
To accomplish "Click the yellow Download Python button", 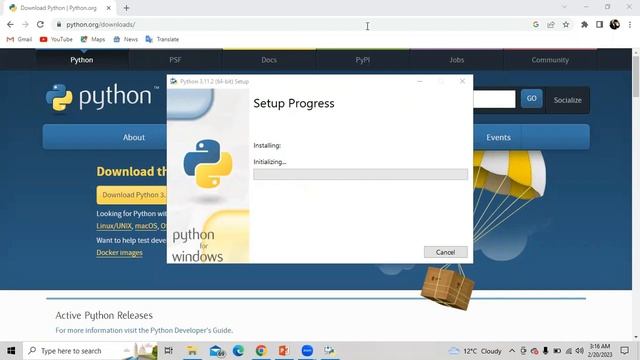I will [x=132, y=195].
